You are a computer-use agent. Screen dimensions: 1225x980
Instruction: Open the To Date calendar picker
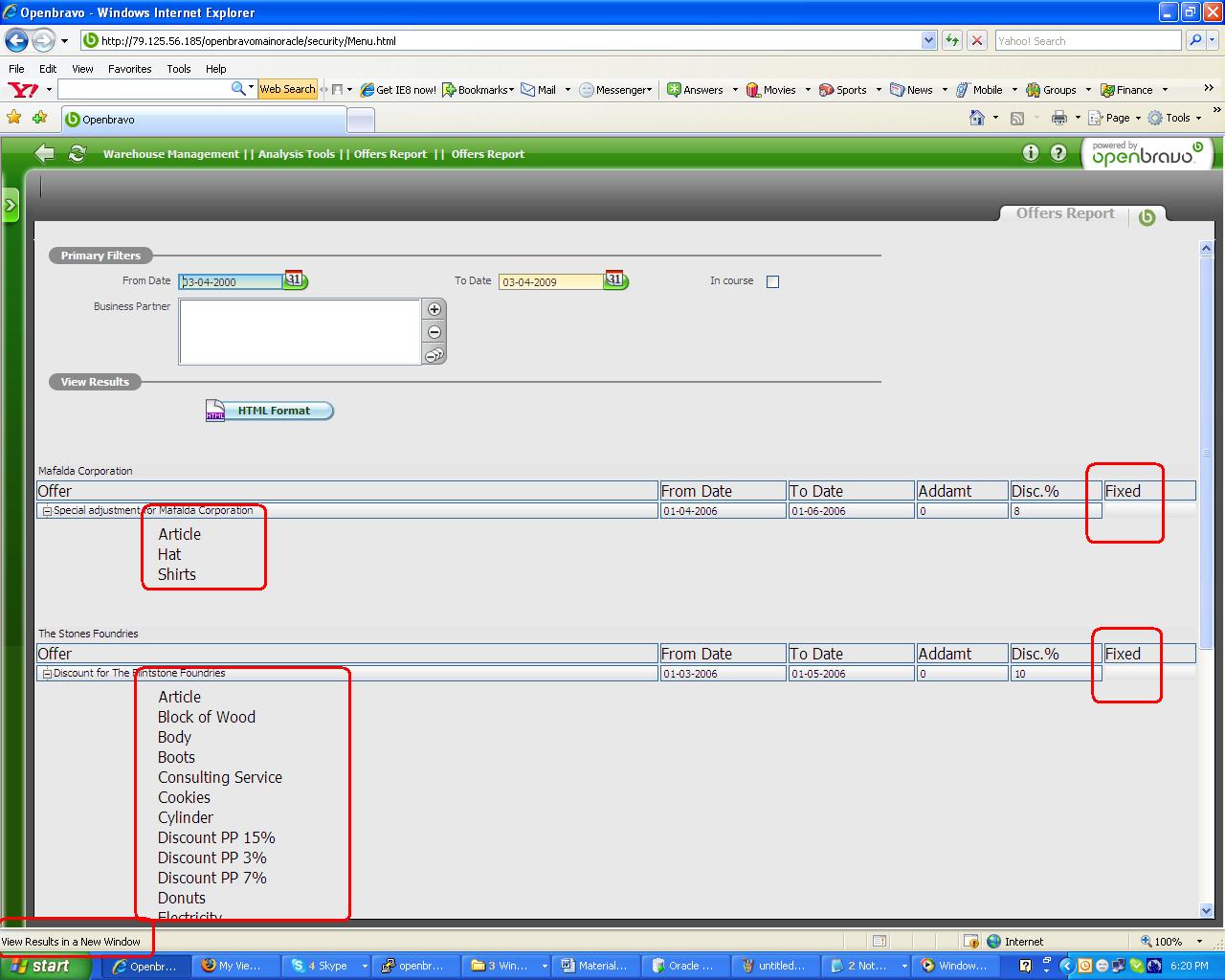(615, 280)
